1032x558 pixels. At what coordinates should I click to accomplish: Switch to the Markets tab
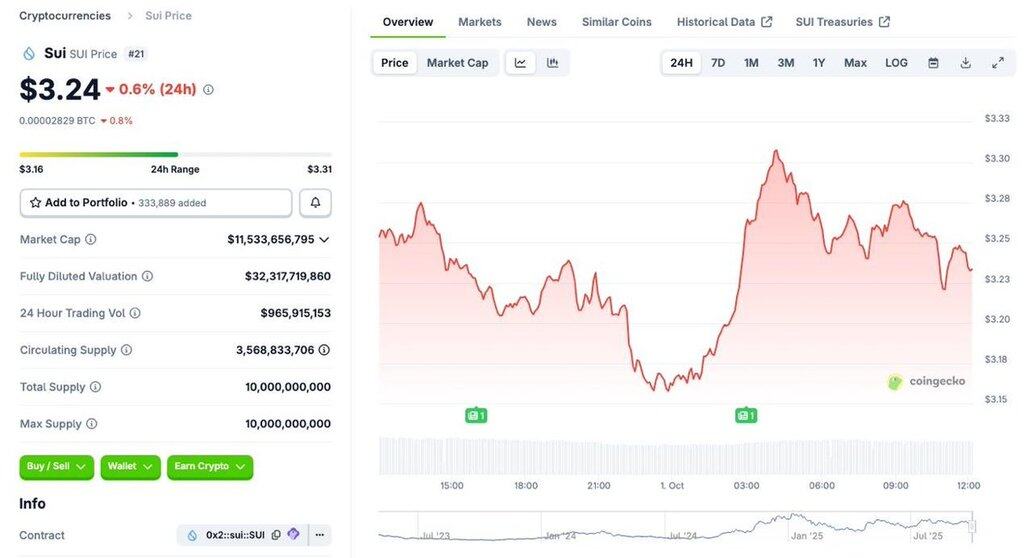[x=480, y=22]
